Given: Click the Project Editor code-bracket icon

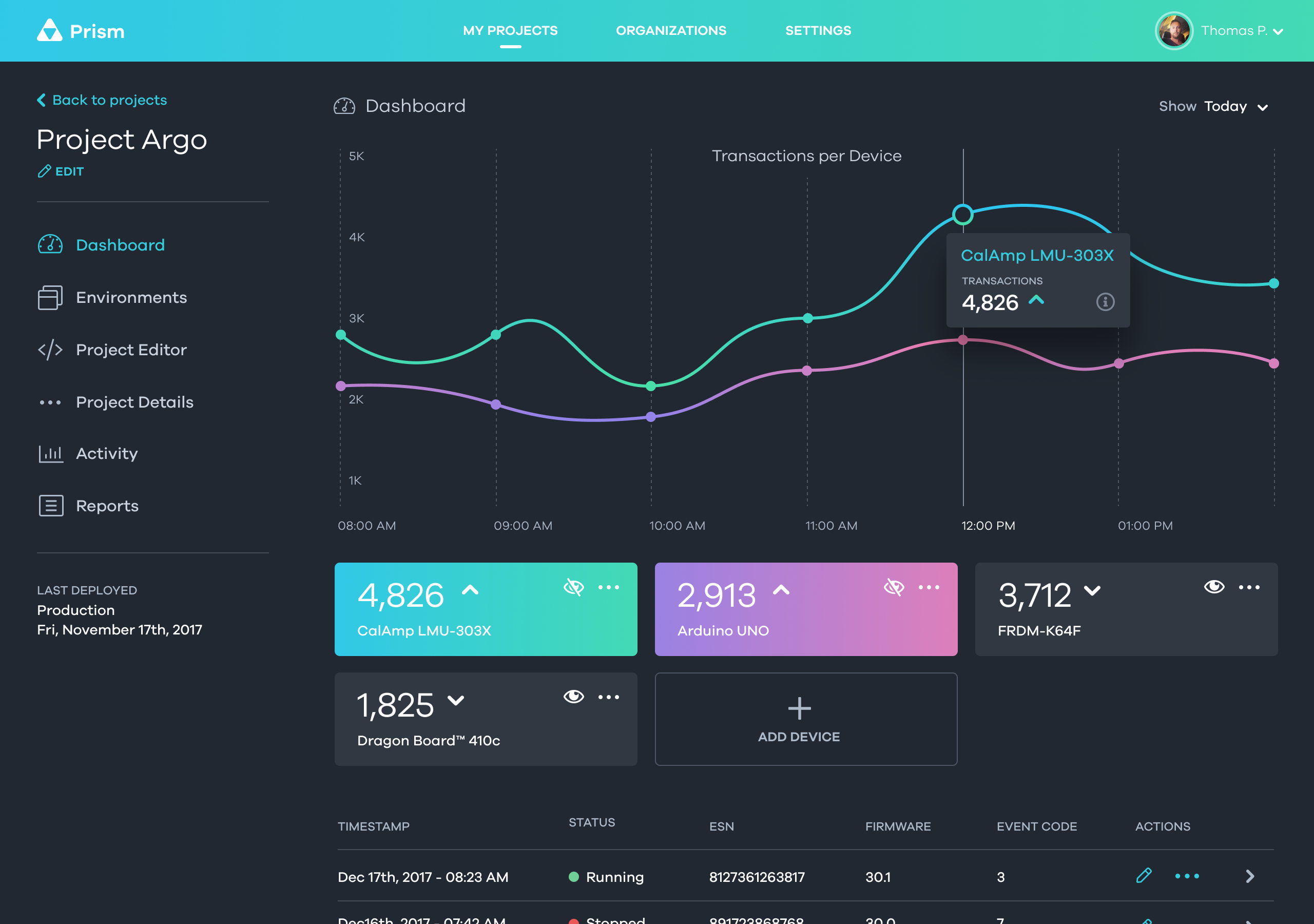Looking at the screenshot, I should tap(50, 349).
